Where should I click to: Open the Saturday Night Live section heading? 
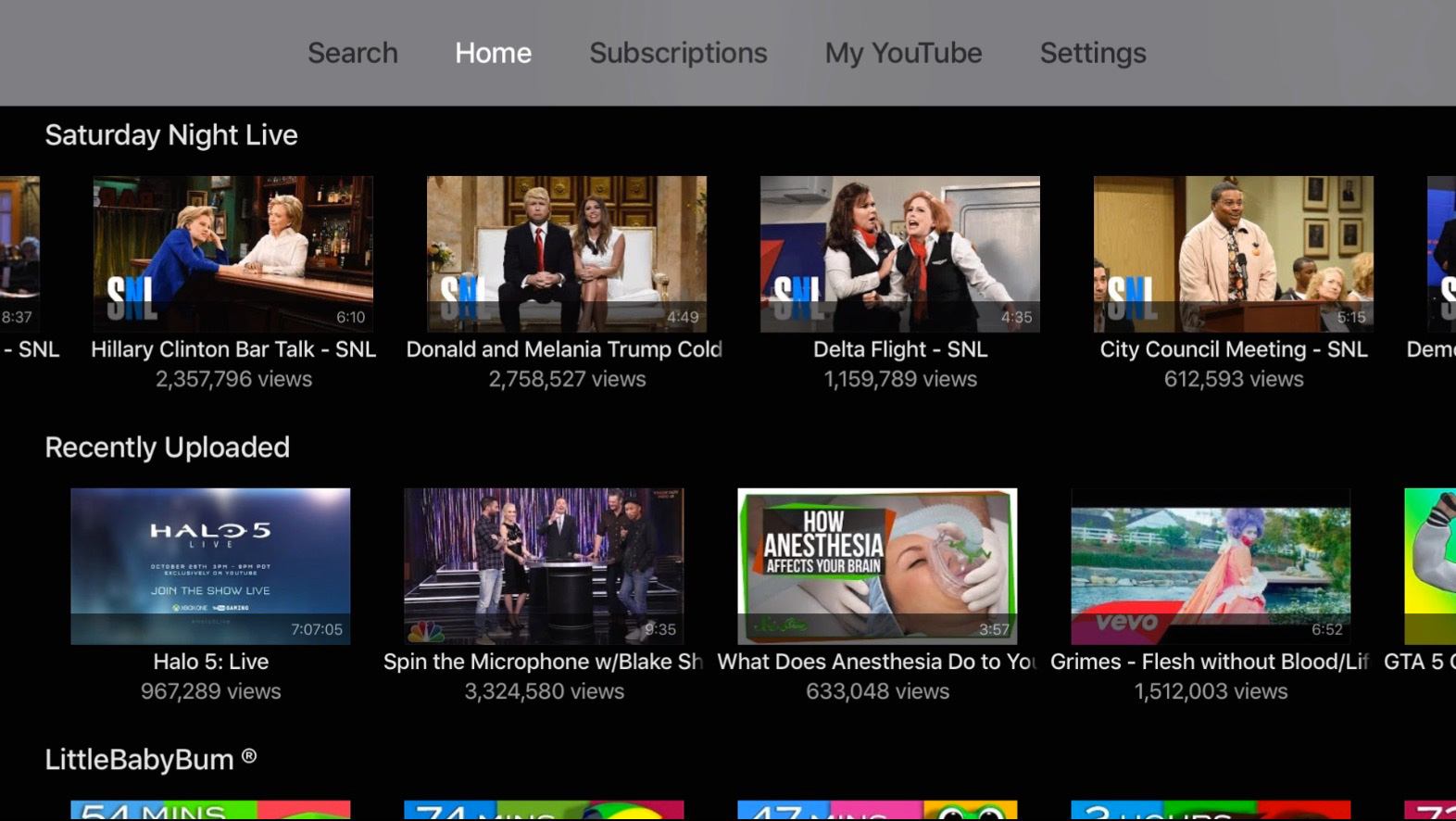coord(171,135)
